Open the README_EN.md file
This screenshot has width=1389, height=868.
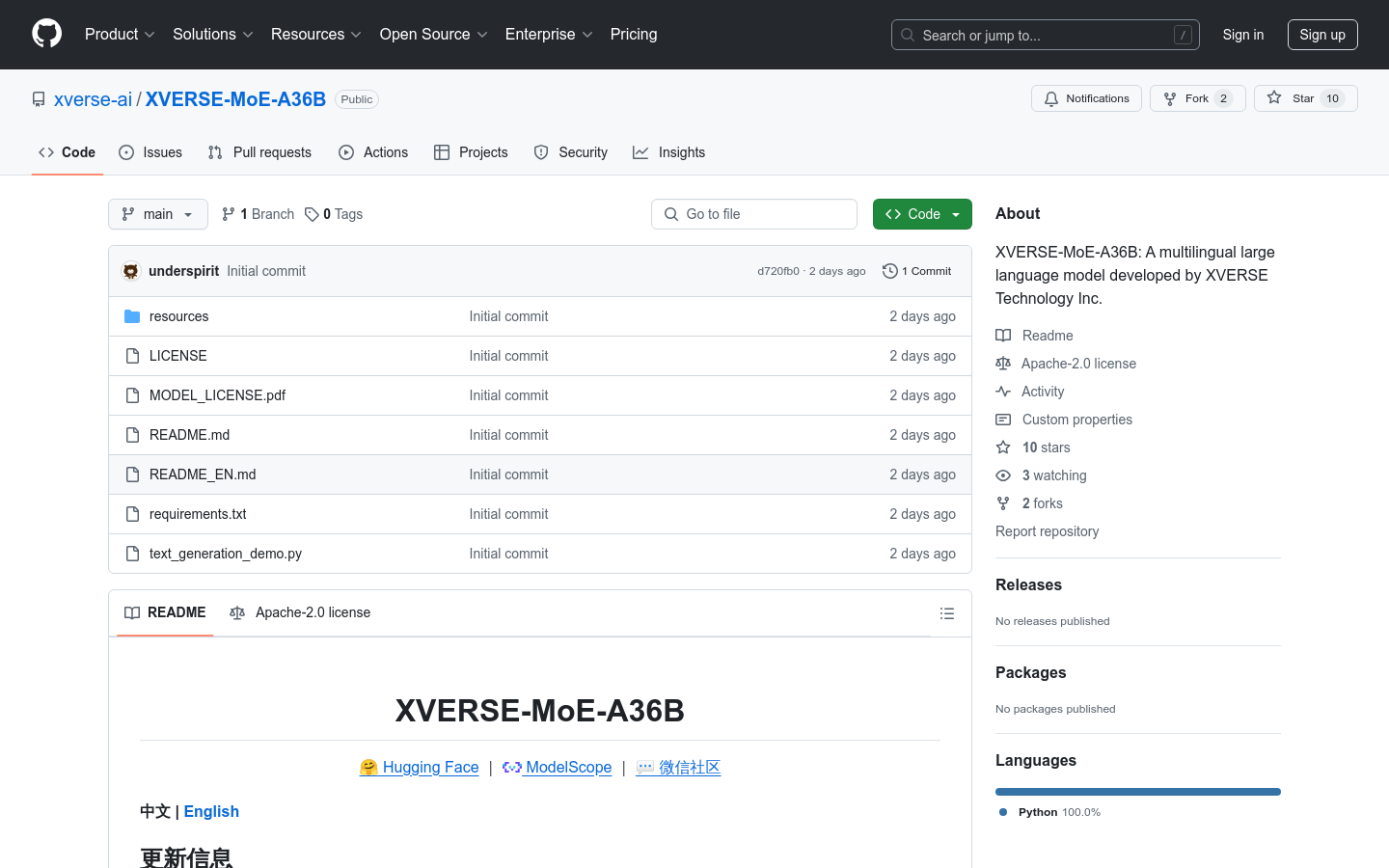pos(203,475)
